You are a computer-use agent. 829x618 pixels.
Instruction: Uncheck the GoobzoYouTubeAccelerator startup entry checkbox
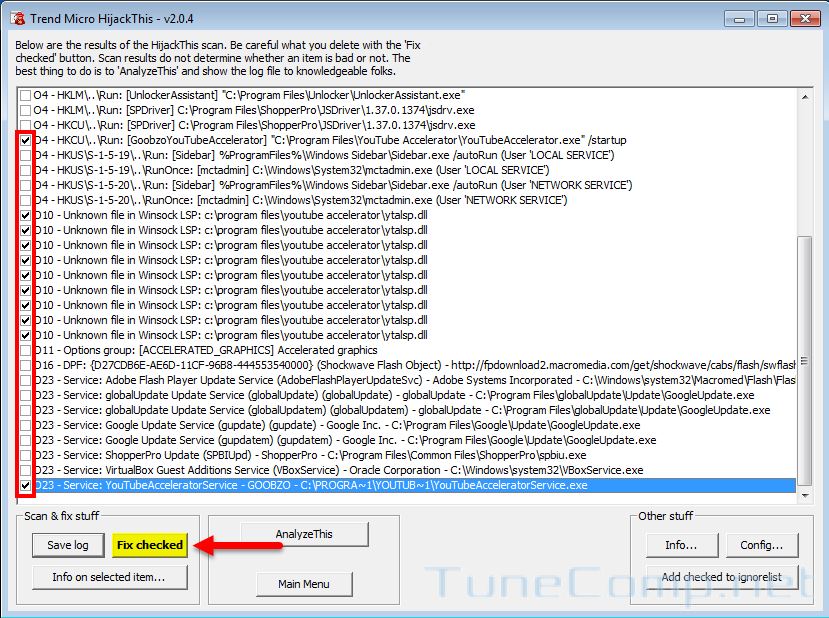click(x=25, y=141)
